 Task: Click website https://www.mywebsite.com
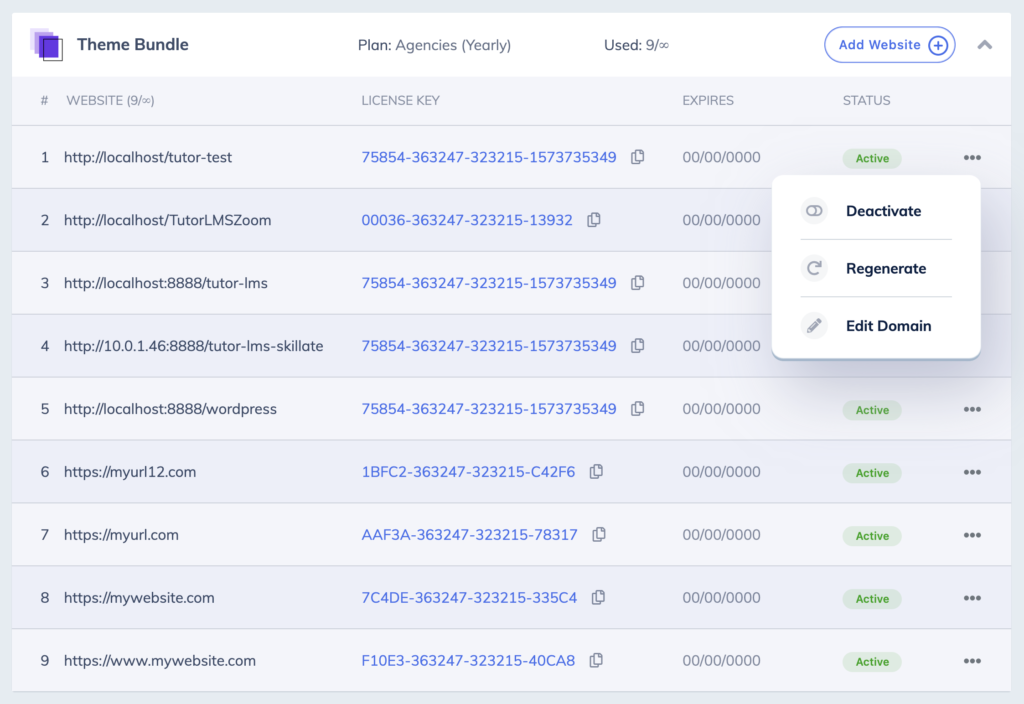click(x=159, y=660)
